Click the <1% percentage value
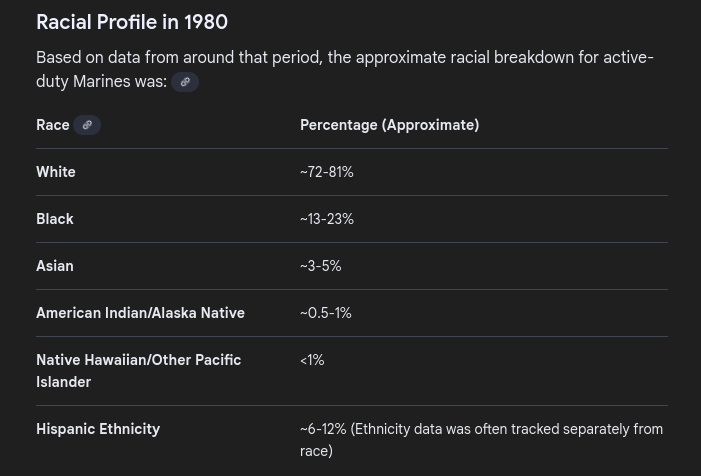Screen dimensions: 701x476 pyautogui.click(x=312, y=360)
